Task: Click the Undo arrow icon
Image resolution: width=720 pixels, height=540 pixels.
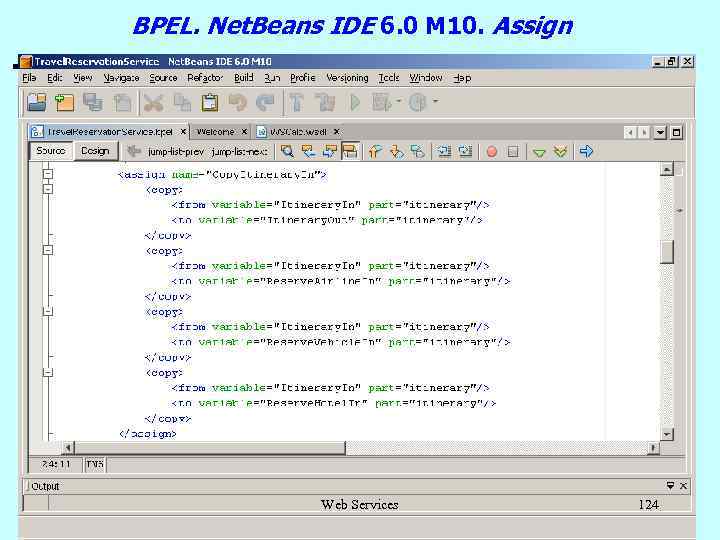Action: click(237, 102)
